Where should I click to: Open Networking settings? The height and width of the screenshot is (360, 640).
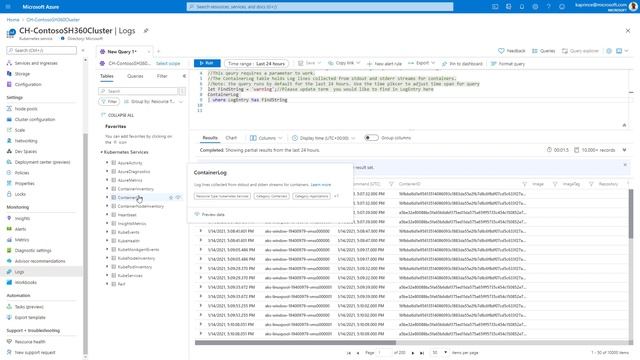point(26,141)
